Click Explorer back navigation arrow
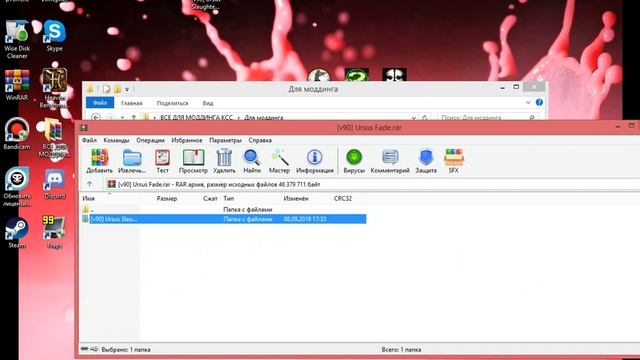 pos(96,118)
